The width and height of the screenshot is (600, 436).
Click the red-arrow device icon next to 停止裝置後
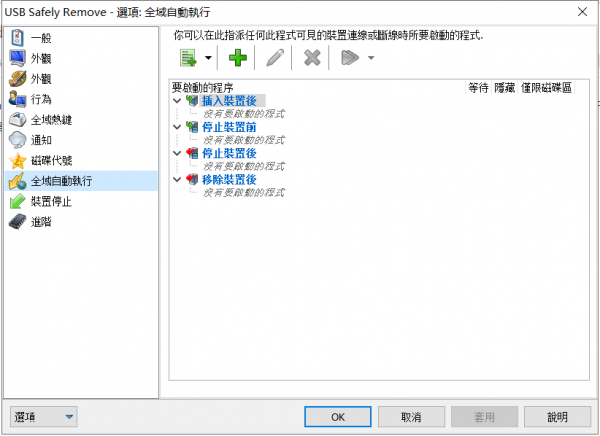(x=192, y=153)
